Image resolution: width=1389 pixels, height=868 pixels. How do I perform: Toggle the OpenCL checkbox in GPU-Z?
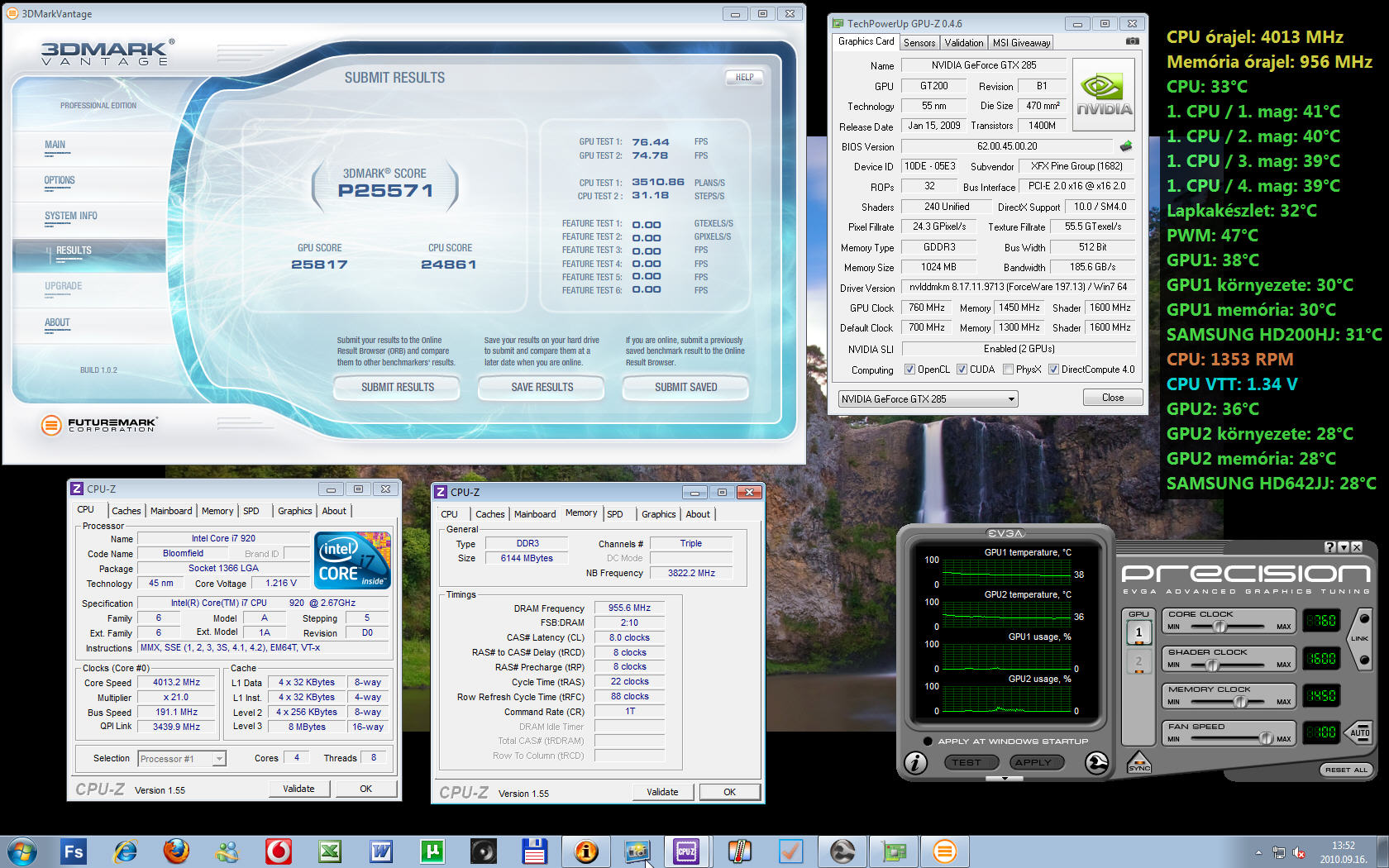pyautogui.click(x=909, y=370)
